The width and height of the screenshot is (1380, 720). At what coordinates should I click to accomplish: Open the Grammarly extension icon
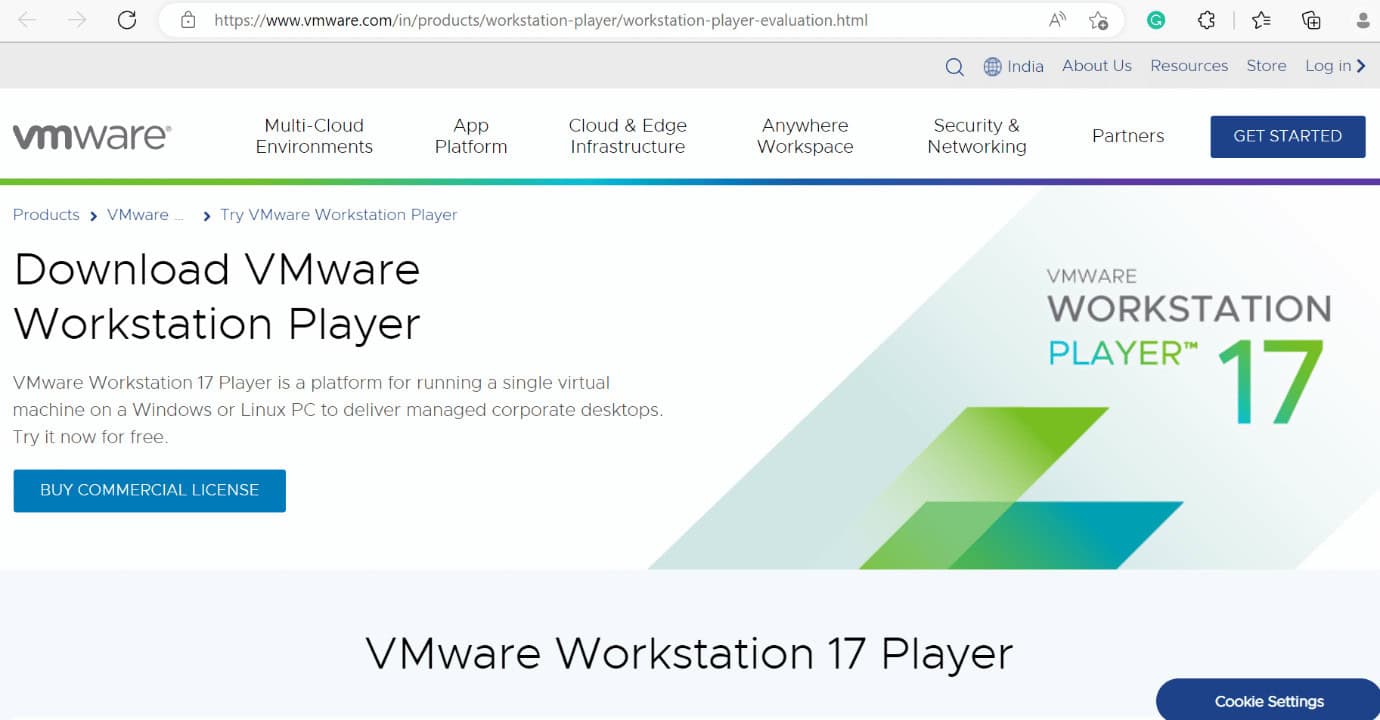[x=1156, y=20]
